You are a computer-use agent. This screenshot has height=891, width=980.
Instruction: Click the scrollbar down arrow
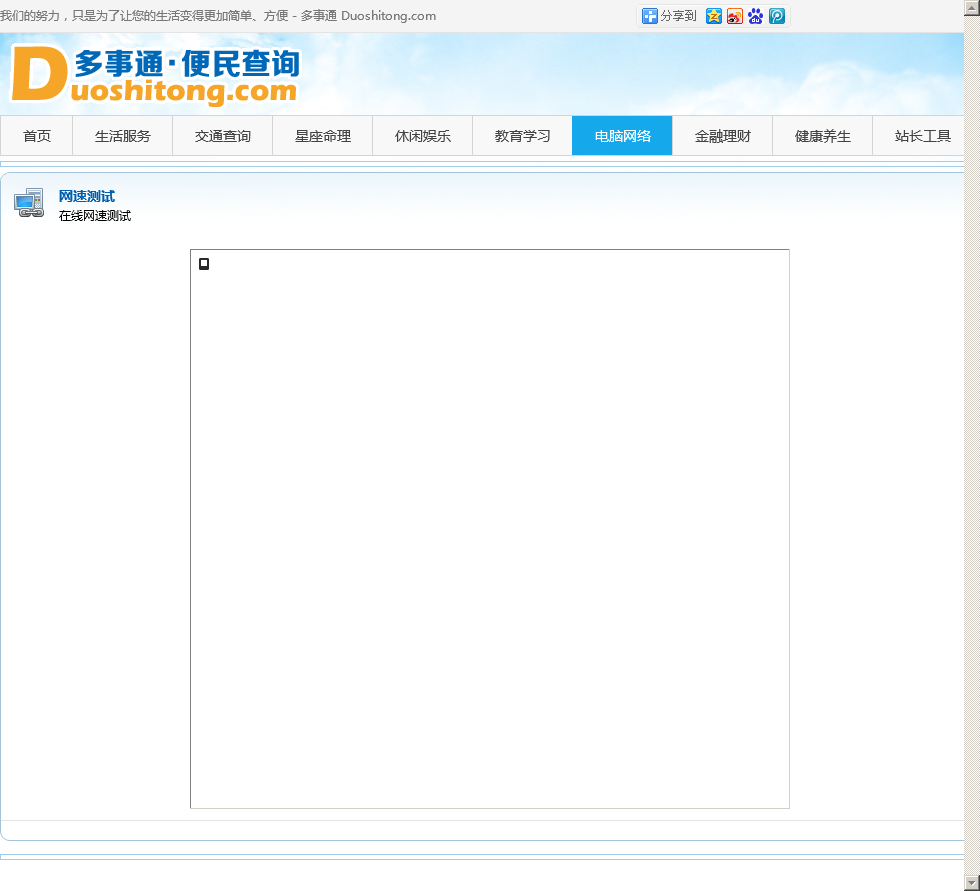(972, 884)
